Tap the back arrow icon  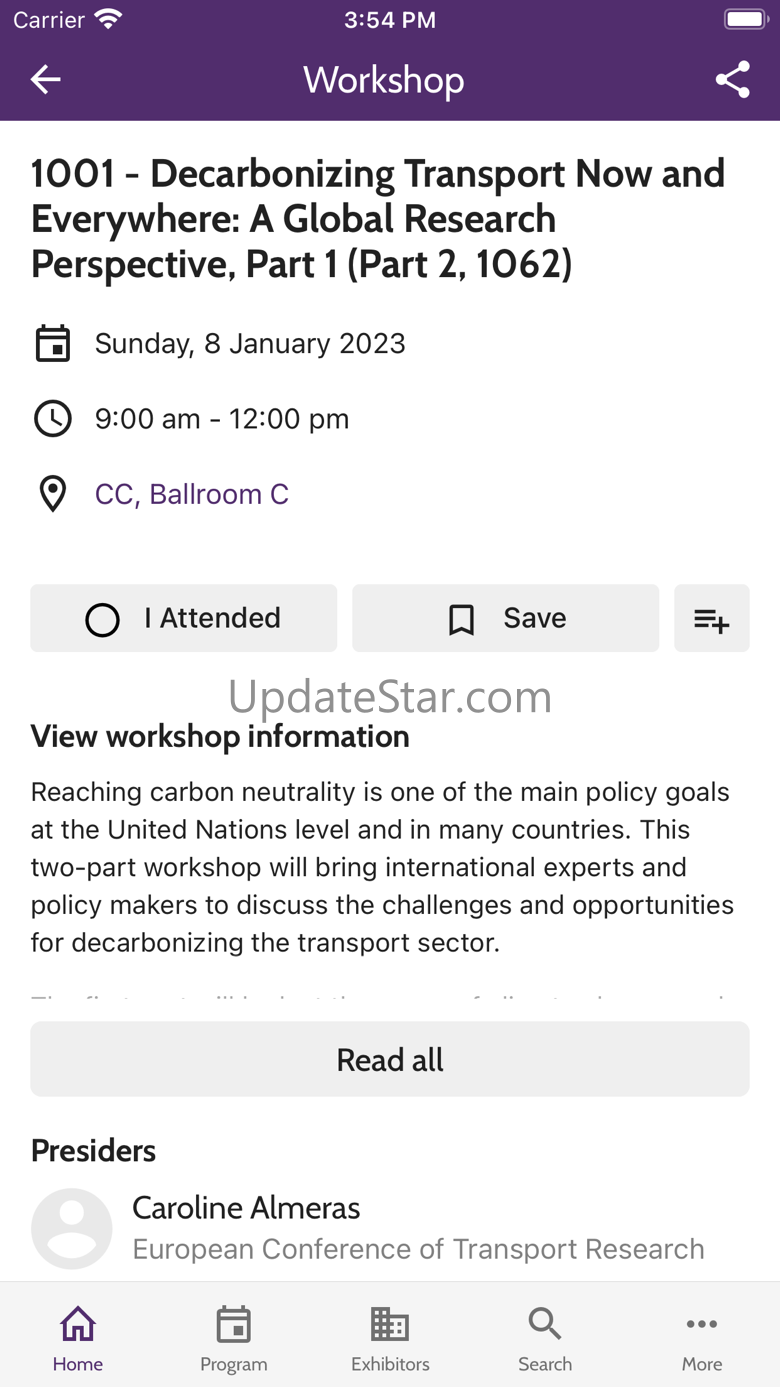pyautogui.click(x=46, y=80)
